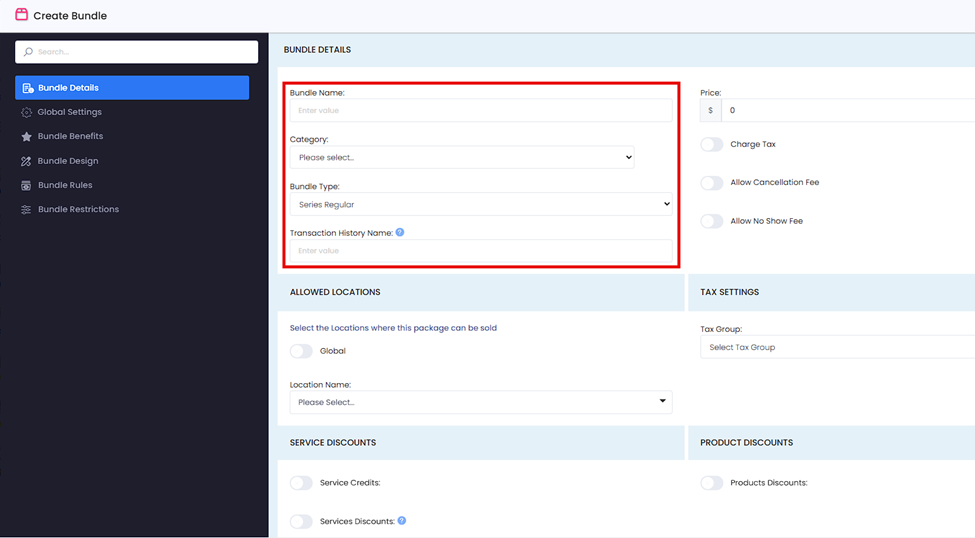The height and width of the screenshot is (538, 975).
Task: Open the Select Tax Group dropdown
Action: point(838,347)
